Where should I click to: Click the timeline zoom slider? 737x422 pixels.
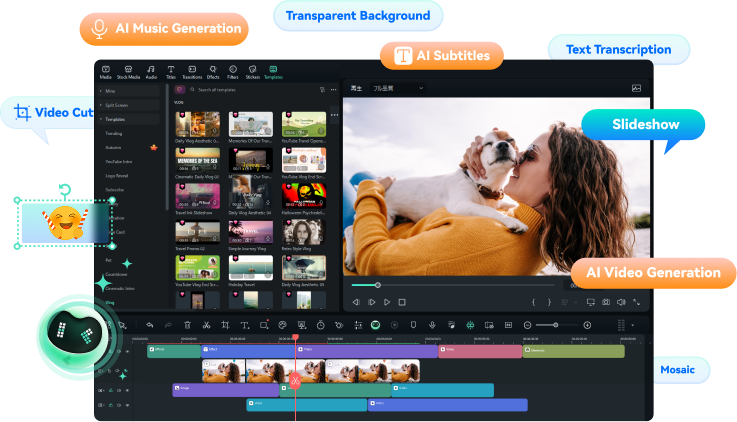coord(556,325)
